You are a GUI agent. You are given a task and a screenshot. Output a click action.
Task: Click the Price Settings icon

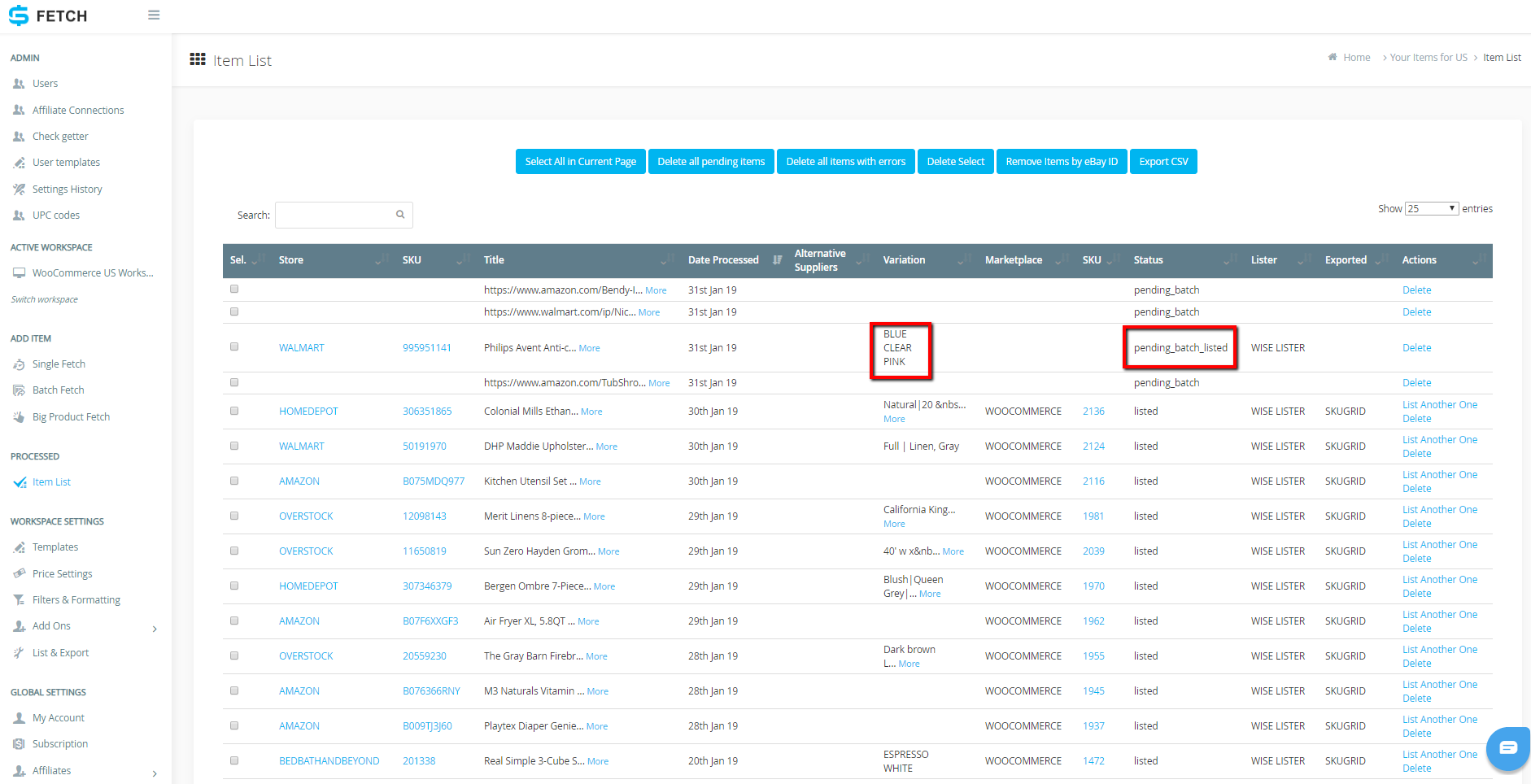[x=19, y=573]
